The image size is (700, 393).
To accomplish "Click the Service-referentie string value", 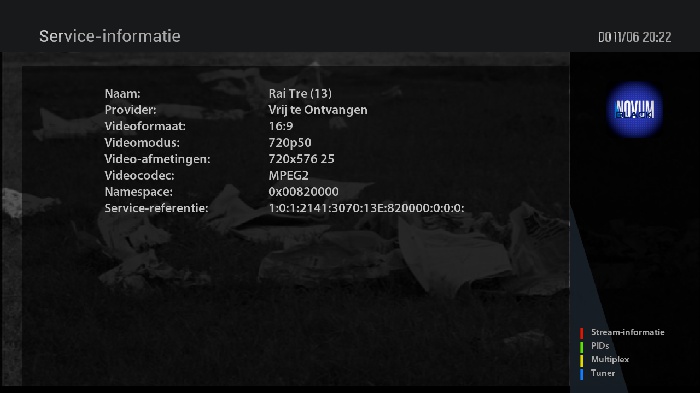I will click(367, 208).
